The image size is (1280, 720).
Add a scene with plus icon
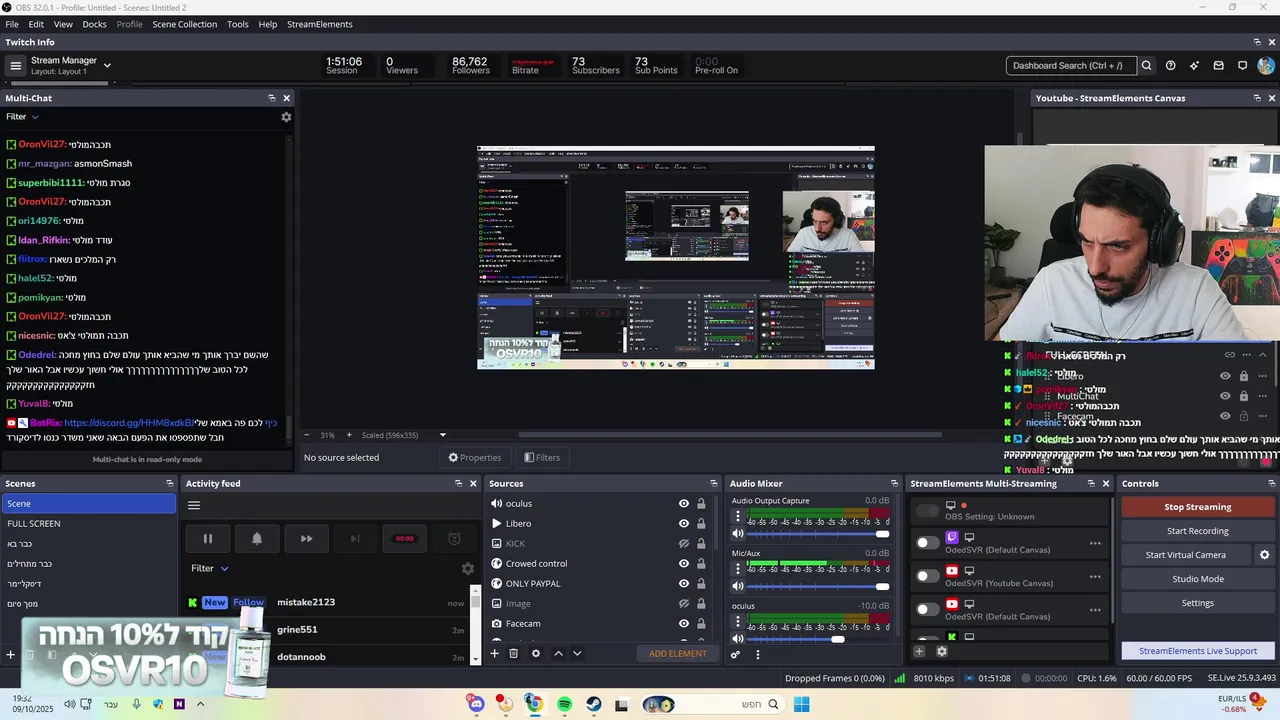coord(10,655)
